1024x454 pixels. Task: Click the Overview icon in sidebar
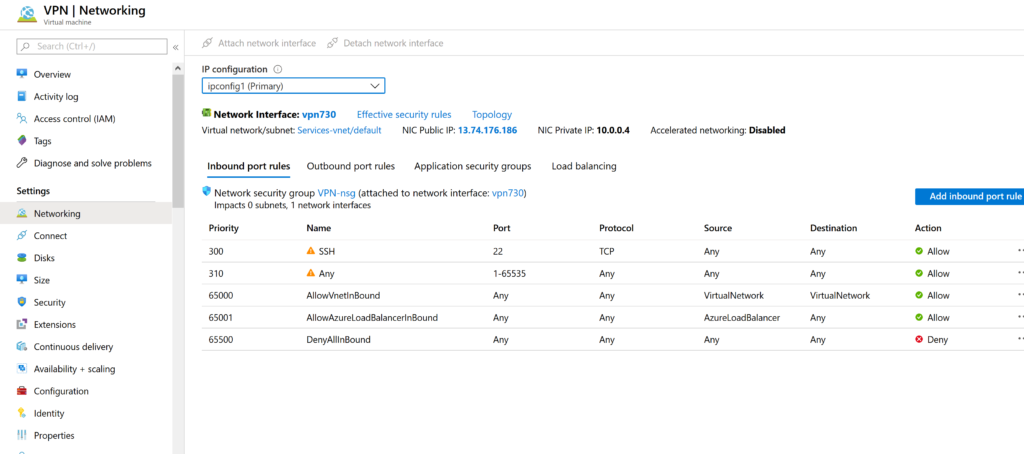[22, 74]
